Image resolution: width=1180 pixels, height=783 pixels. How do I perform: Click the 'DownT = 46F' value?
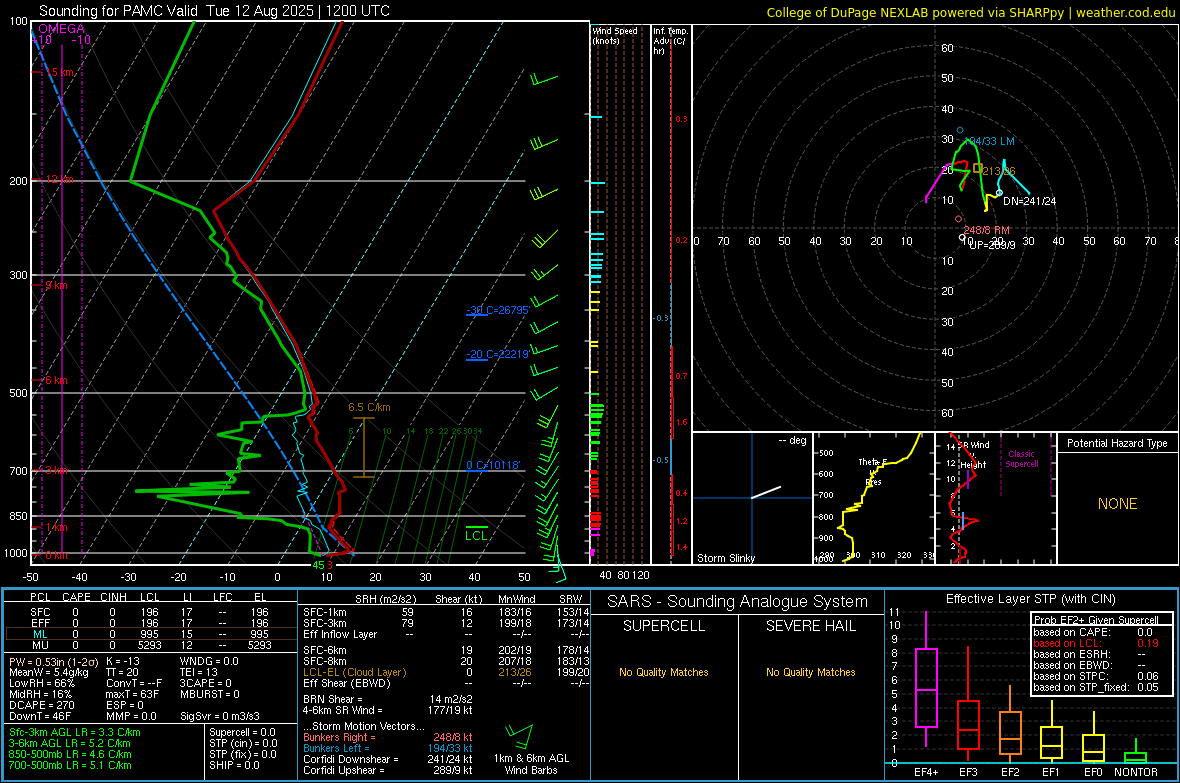39,716
